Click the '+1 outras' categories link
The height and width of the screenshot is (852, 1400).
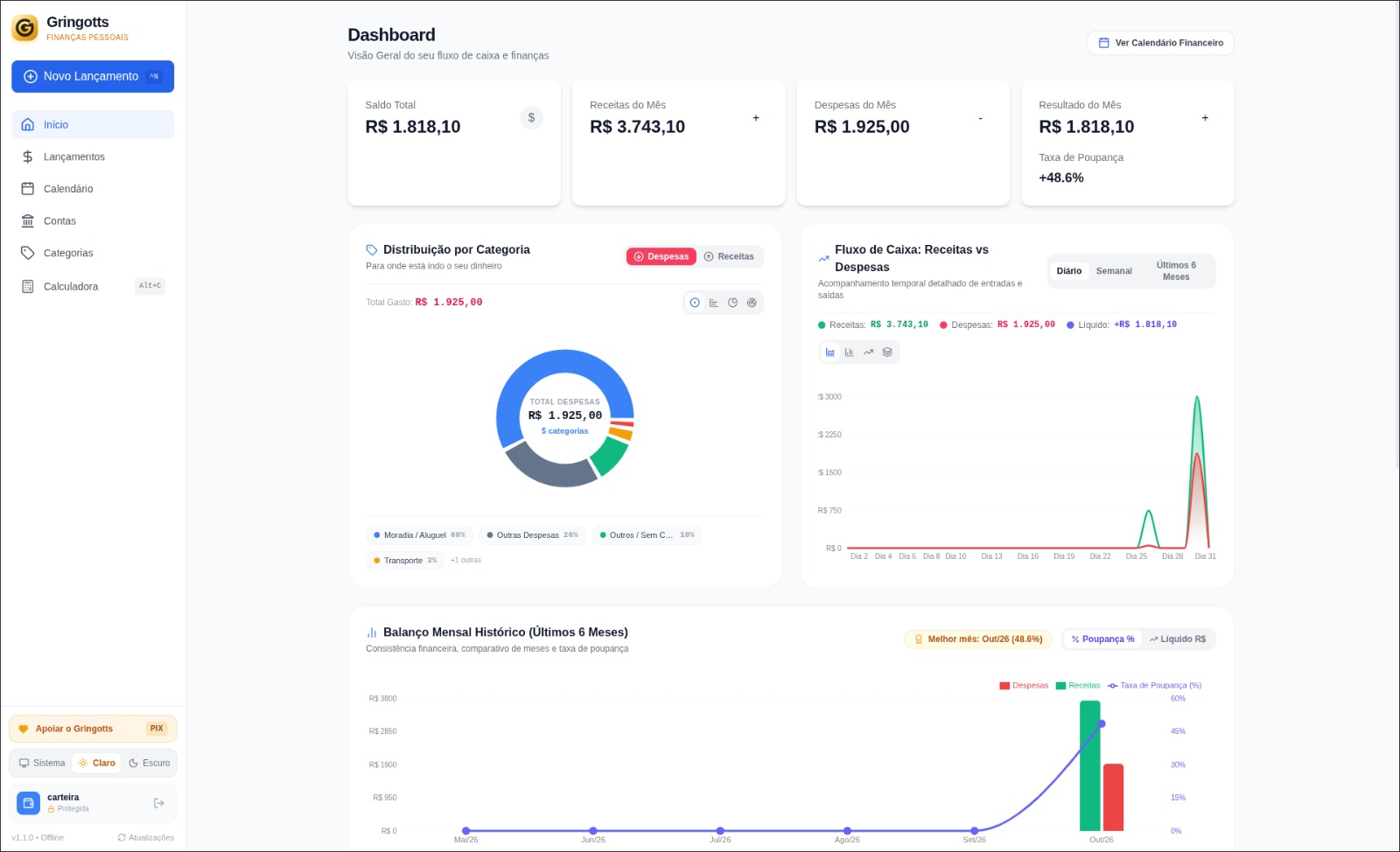(x=465, y=560)
